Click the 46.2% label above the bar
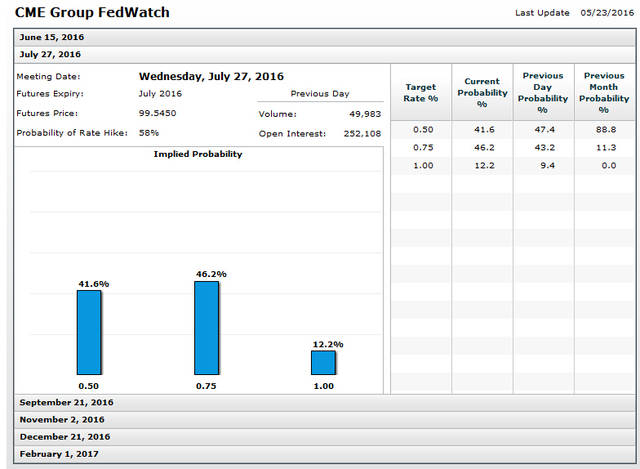 coord(209,272)
